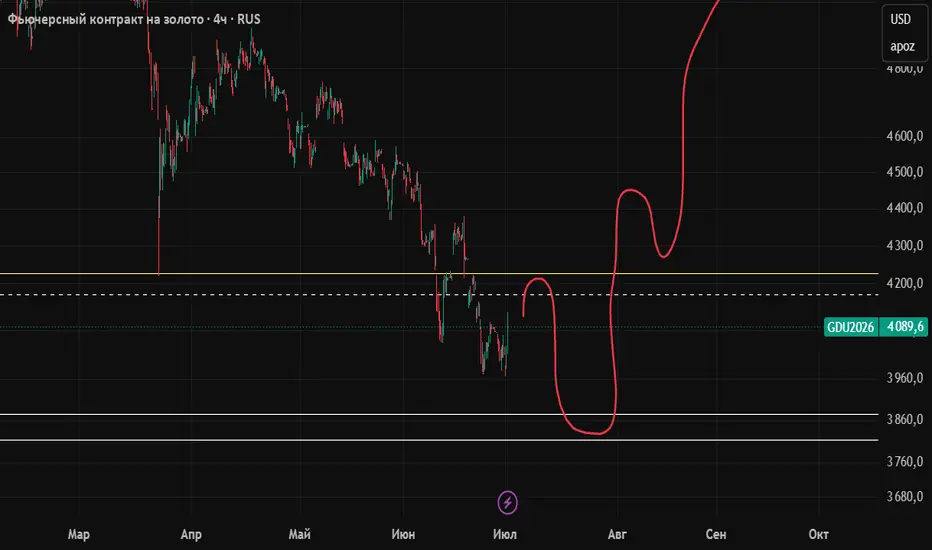Click the 4089,6 current price tag
This screenshot has width=932, height=550.
click(x=905, y=327)
